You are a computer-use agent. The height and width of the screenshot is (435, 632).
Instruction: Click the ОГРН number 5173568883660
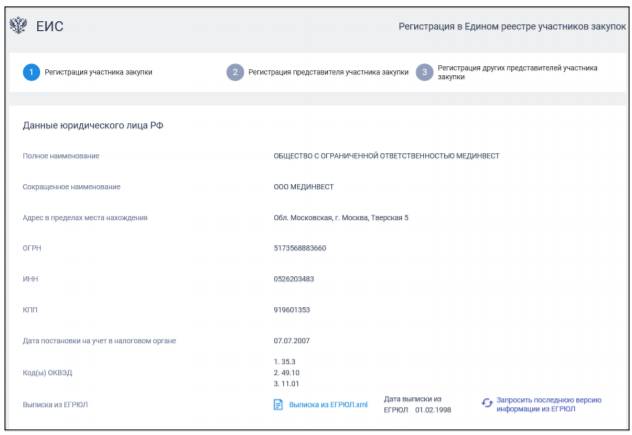click(300, 248)
